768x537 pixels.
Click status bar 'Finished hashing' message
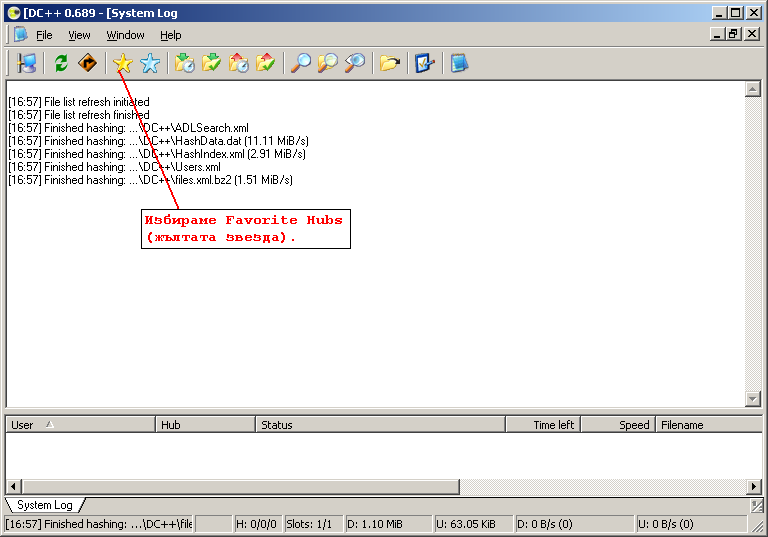pyautogui.click(x=99, y=524)
